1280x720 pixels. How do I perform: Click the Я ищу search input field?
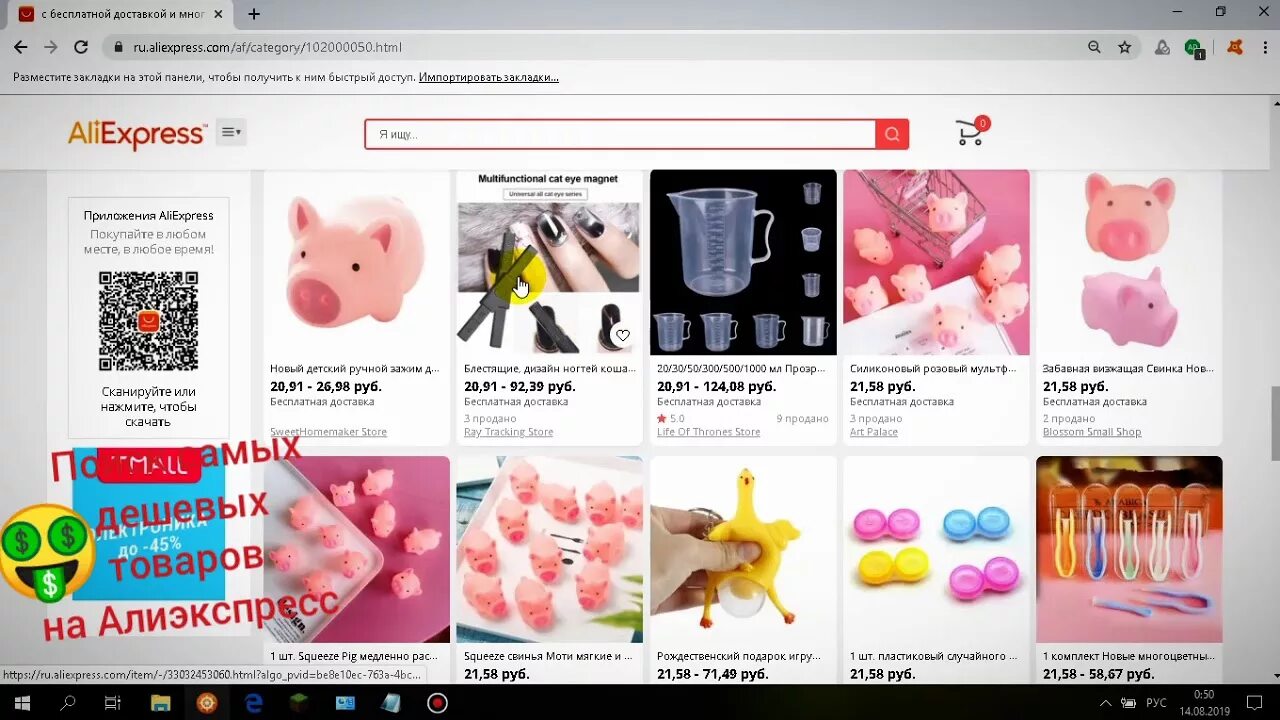click(620, 134)
